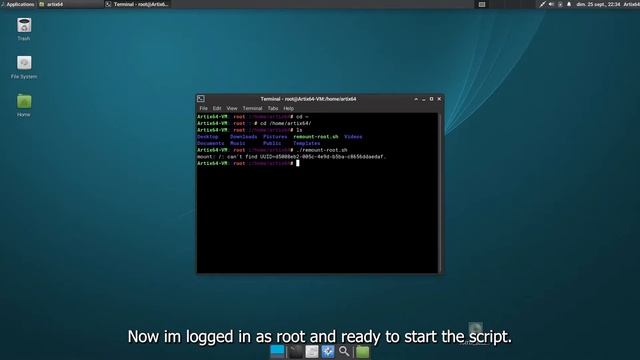Launch File Manager from bottom dock
640x360 pixels.
pos(312,351)
